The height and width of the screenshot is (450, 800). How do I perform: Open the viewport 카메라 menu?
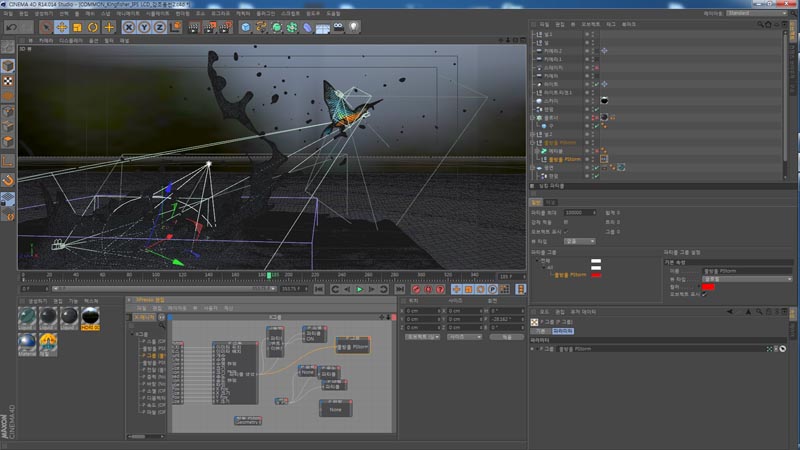coord(46,40)
